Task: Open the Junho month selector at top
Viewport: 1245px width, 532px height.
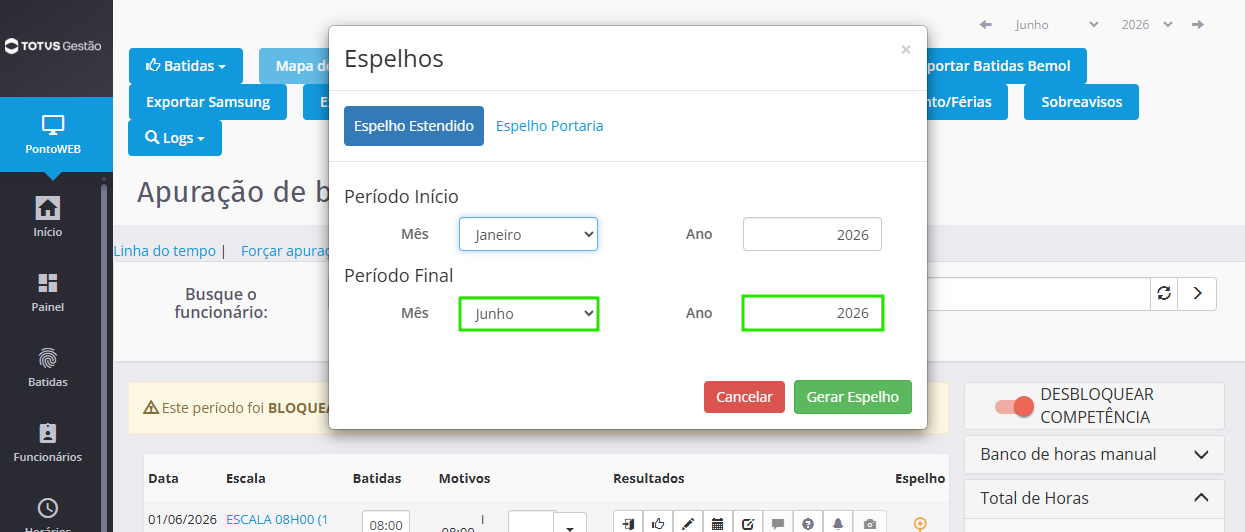Action: (1056, 24)
